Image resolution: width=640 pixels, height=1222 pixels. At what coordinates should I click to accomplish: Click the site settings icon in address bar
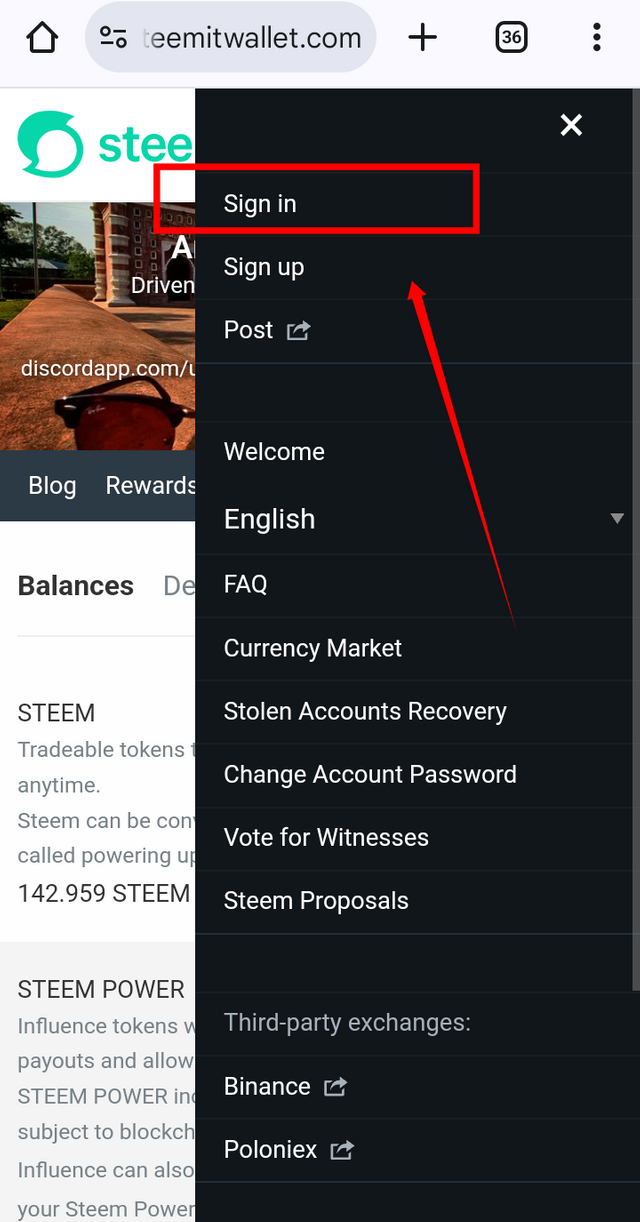click(x=113, y=39)
